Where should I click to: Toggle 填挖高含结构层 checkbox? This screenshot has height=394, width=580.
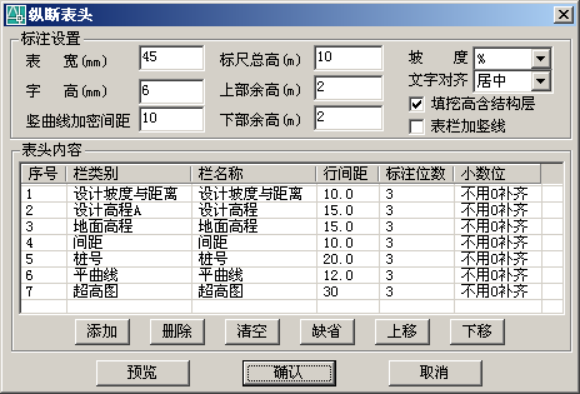(417, 104)
